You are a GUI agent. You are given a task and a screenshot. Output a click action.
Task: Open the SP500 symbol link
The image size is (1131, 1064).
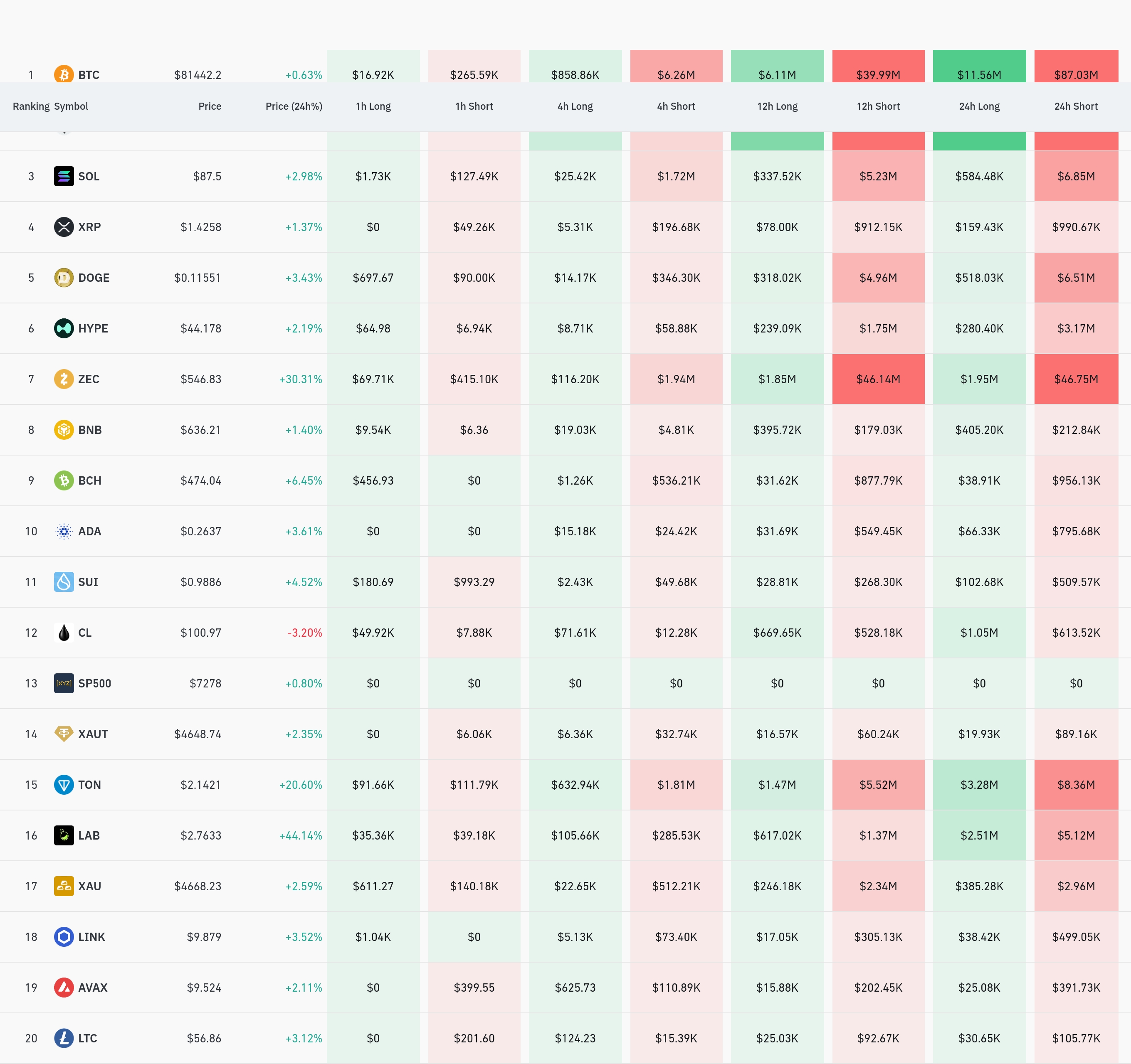click(95, 683)
